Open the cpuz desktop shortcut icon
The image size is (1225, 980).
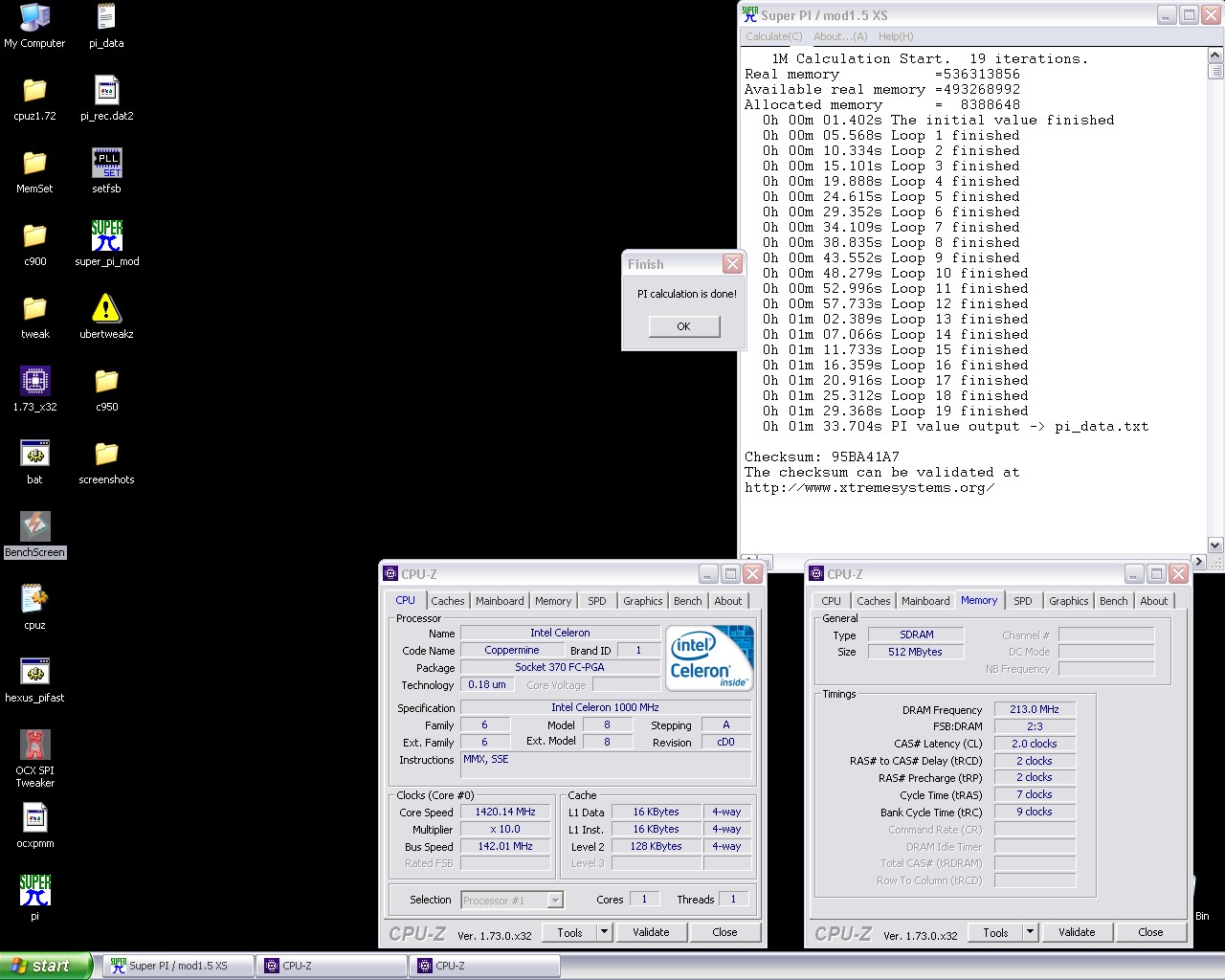[x=34, y=599]
